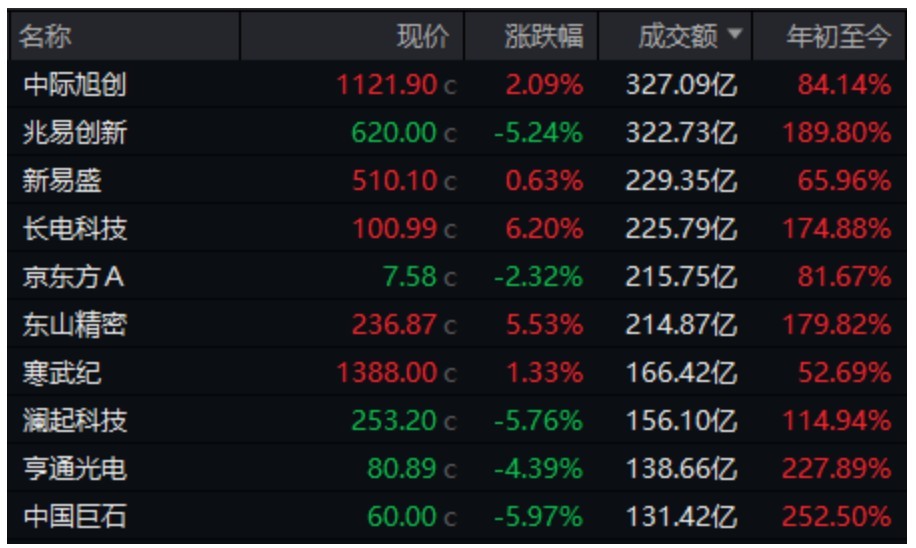Select stock 中际旭创
The width and height of the screenshot is (916, 548).
point(75,85)
